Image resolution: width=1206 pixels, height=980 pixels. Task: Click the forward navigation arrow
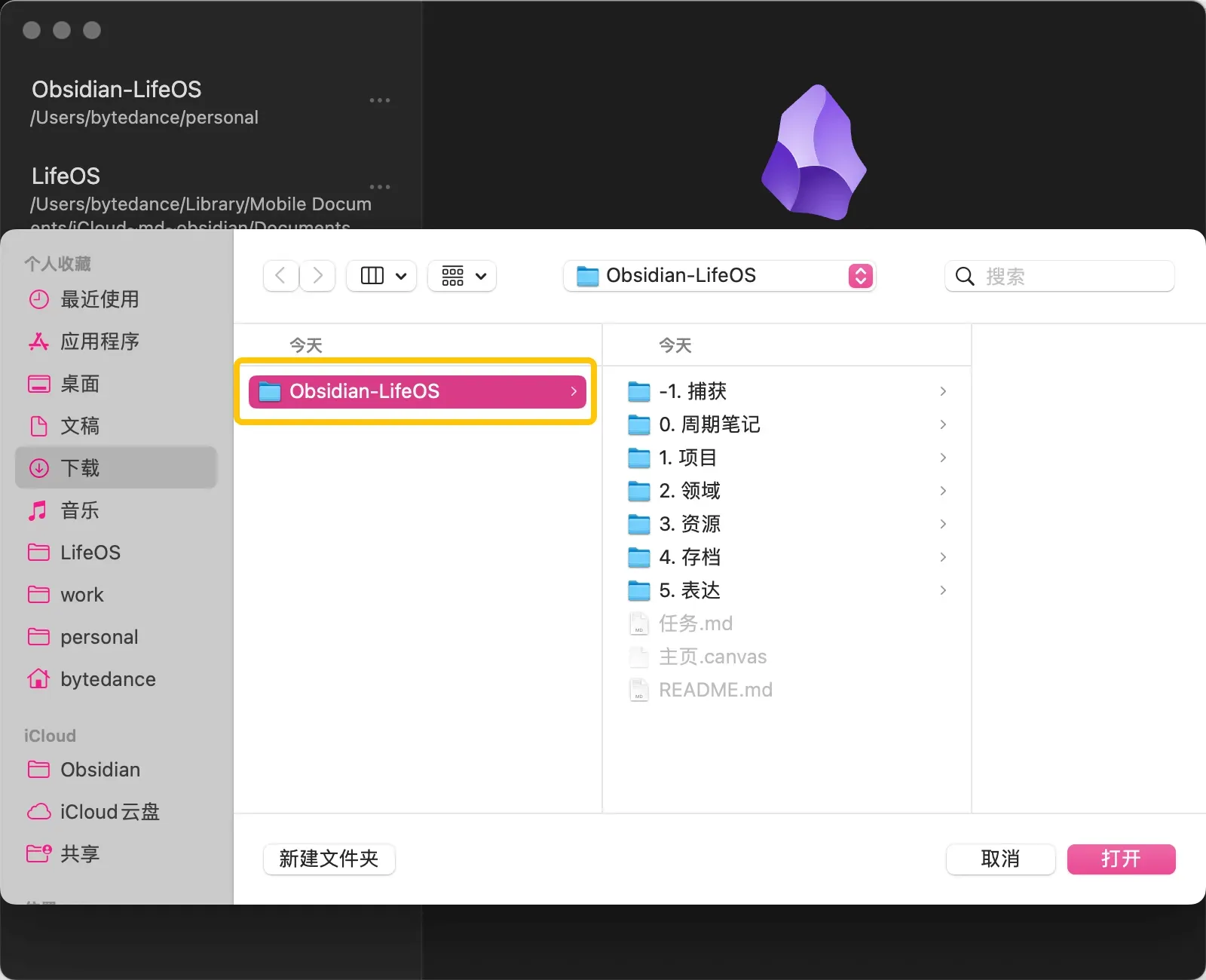coord(317,276)
